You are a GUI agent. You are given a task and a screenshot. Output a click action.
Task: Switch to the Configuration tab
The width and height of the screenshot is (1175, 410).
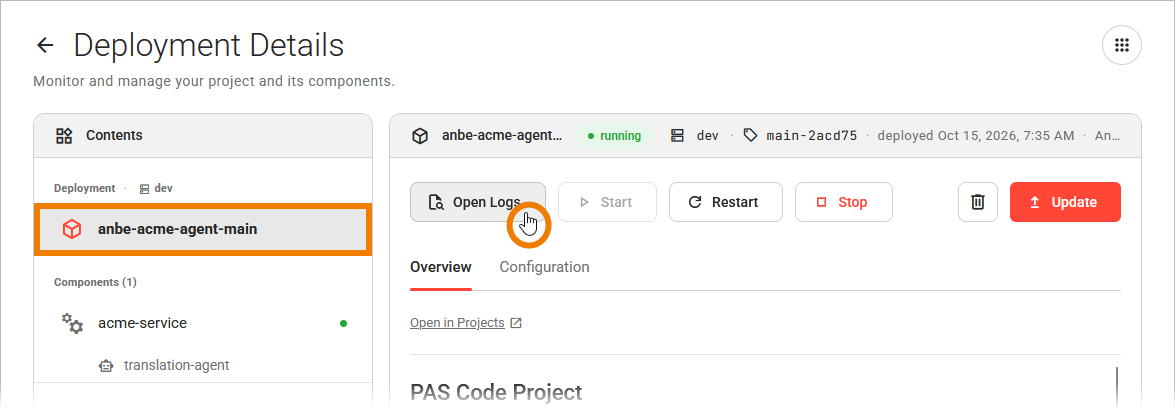544,267
